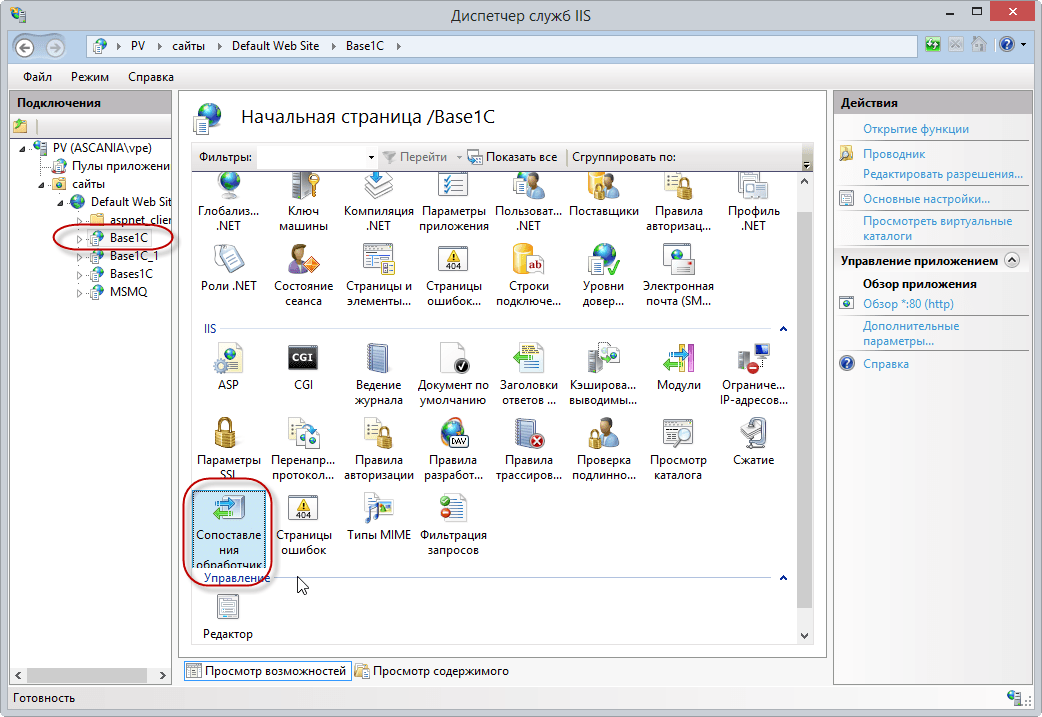Expand the Base1C_1 tree node

[81, 256]
